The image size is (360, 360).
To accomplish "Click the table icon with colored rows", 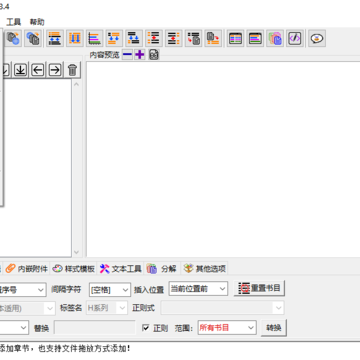I will coord(236,38).
